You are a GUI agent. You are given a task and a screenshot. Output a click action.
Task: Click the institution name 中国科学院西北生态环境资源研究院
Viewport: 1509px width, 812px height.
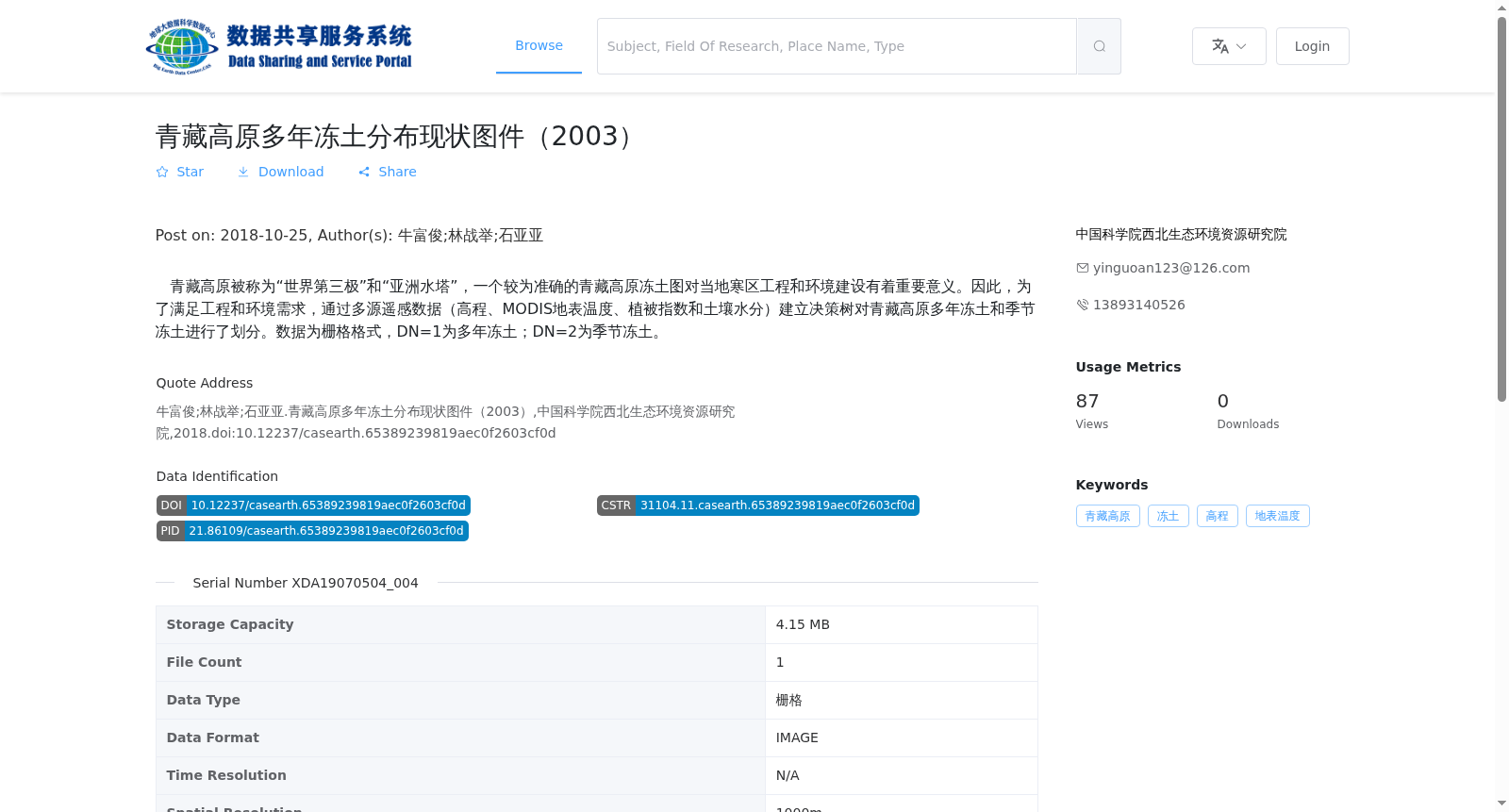pos(1181,235)
